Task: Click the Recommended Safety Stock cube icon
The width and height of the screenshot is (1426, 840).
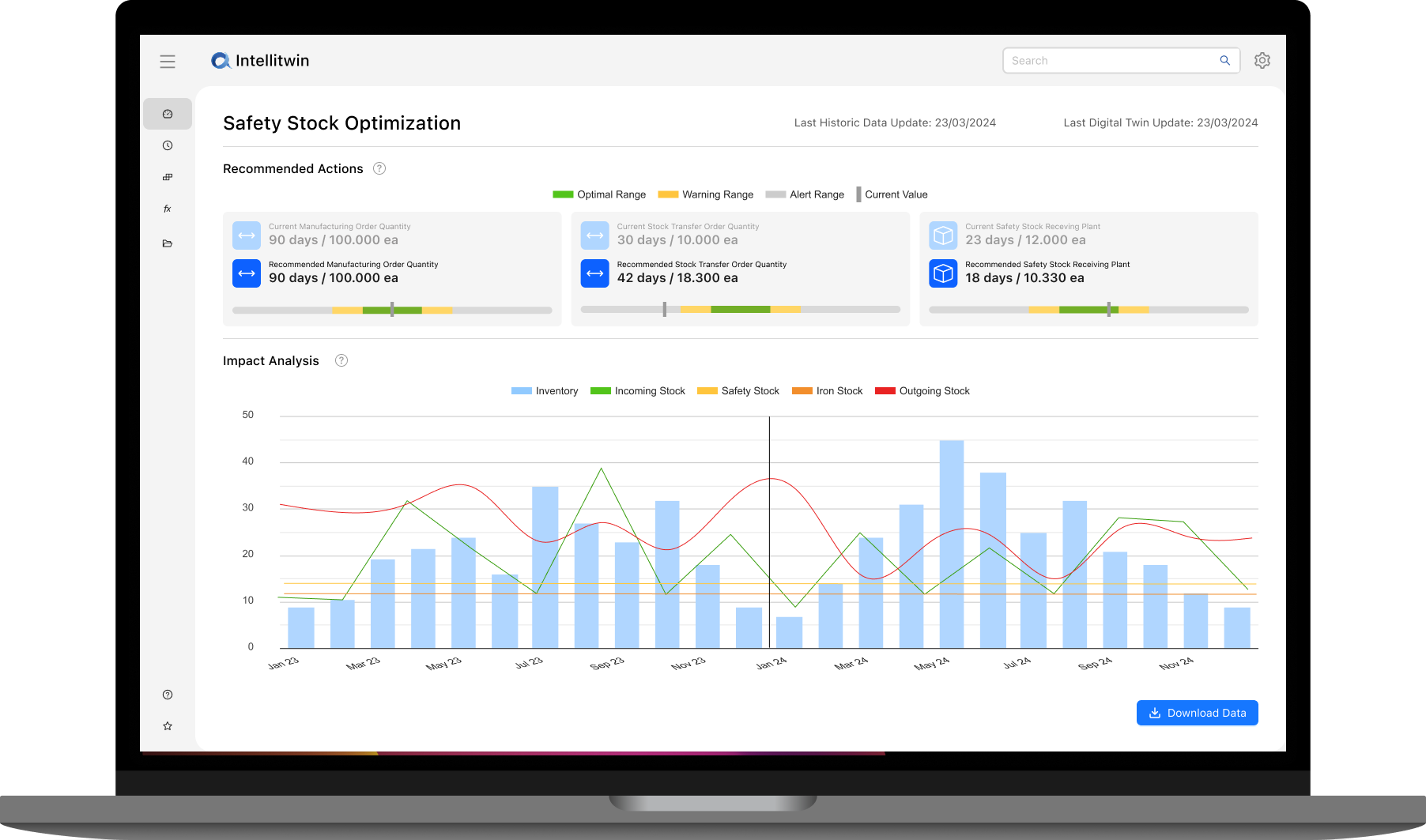Action: [942, 273]
